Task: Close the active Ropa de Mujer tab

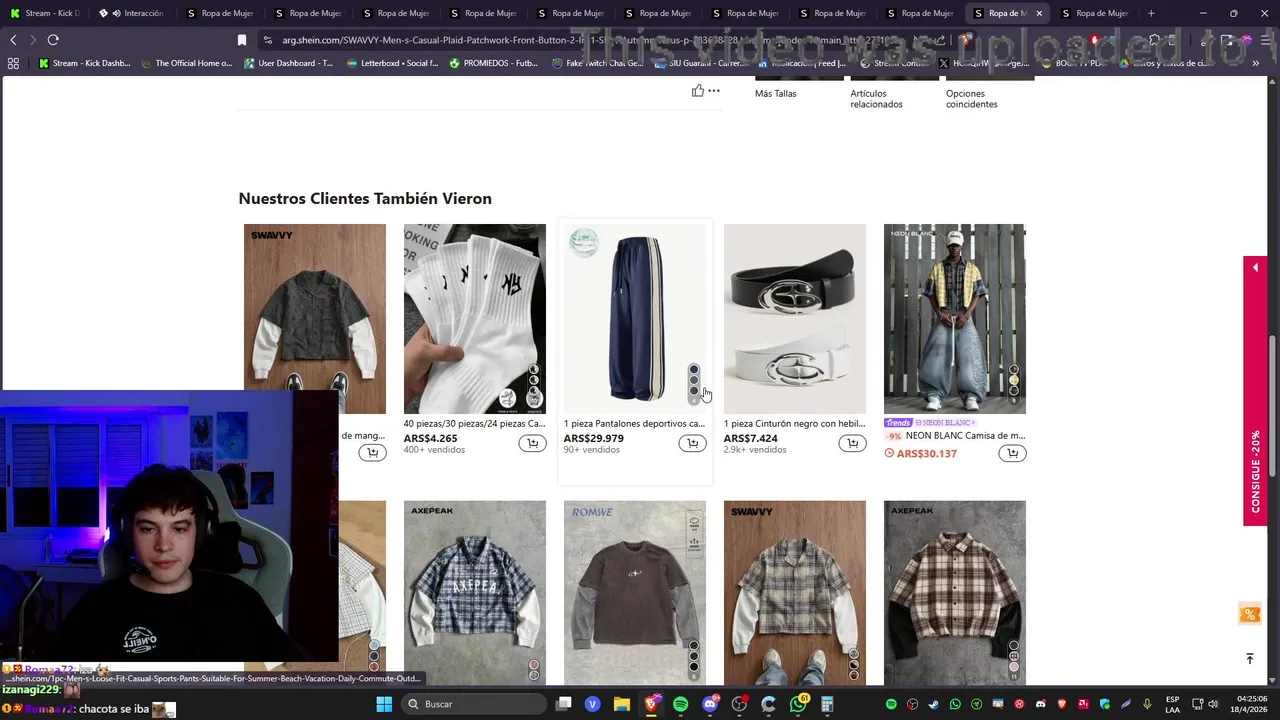Action: pos(1039,13)
